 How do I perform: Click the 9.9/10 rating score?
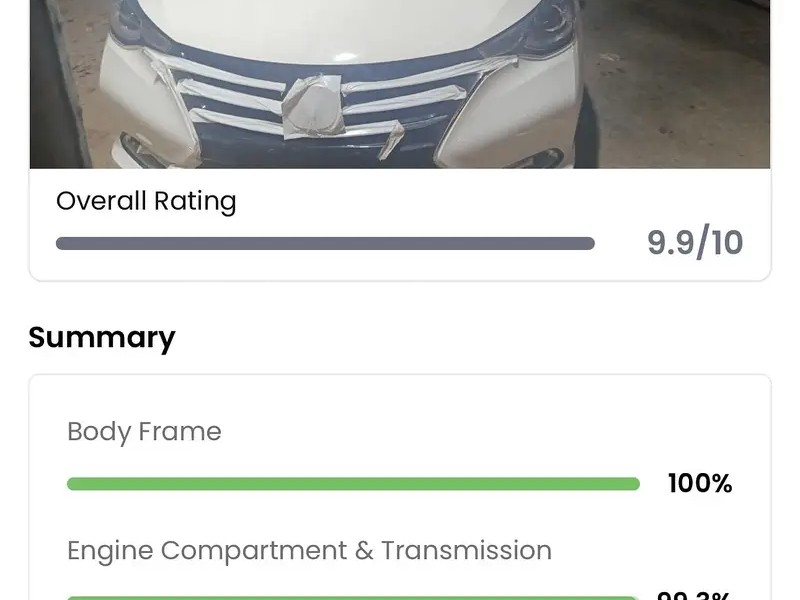pyautogui.click(x=695, y=243)
